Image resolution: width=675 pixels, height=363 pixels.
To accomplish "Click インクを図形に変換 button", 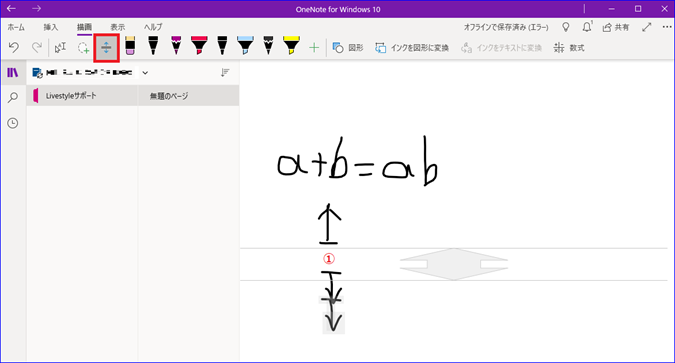I will tap(412, 48).
